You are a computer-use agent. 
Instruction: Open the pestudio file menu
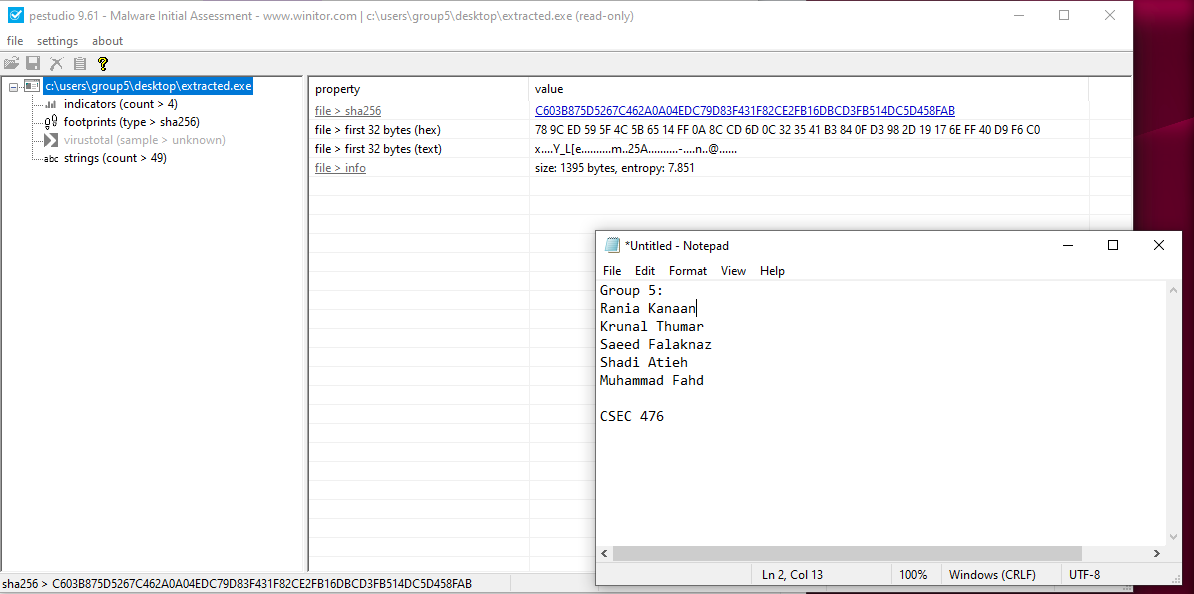(x=14, y=41)
